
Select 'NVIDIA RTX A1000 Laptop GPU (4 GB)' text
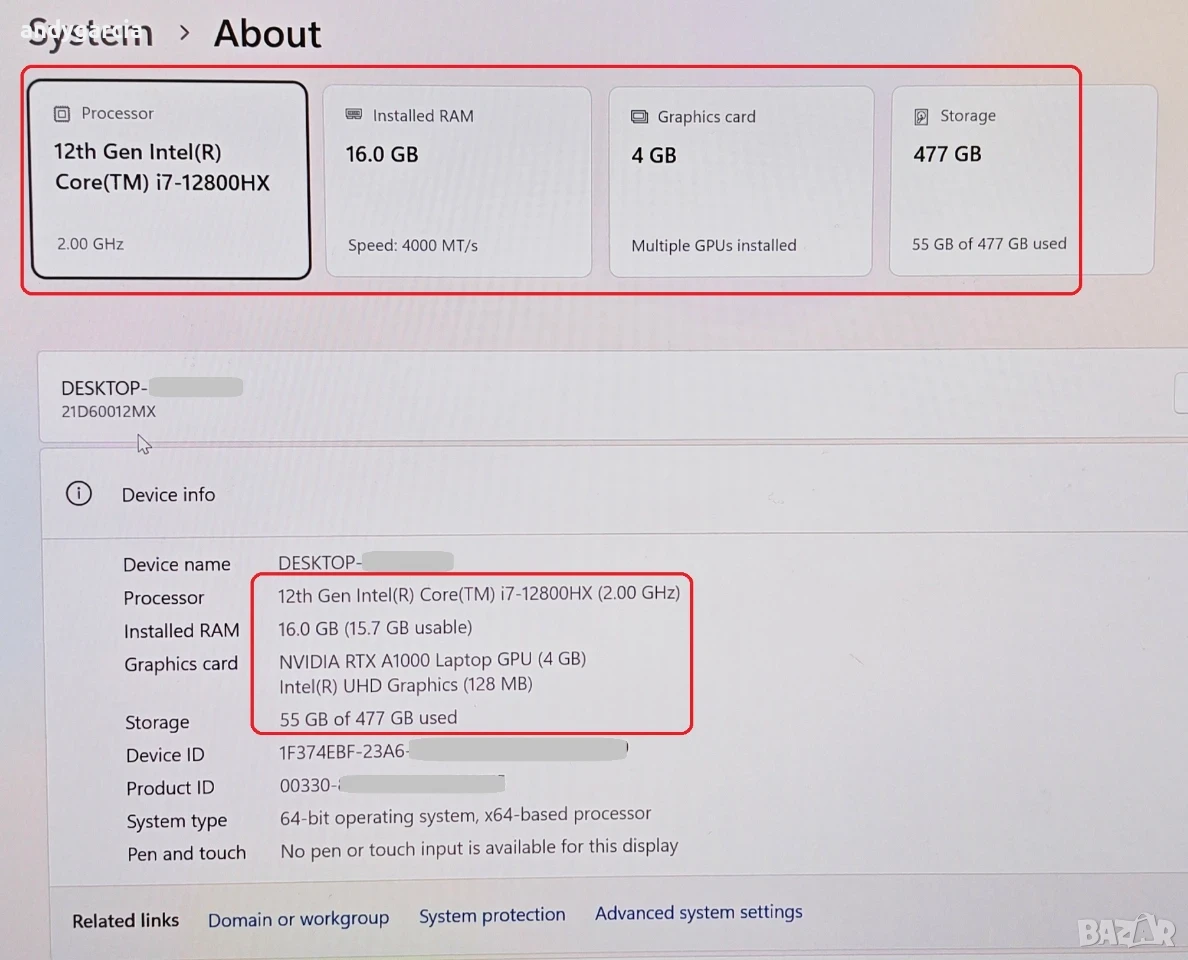point(433,659)
